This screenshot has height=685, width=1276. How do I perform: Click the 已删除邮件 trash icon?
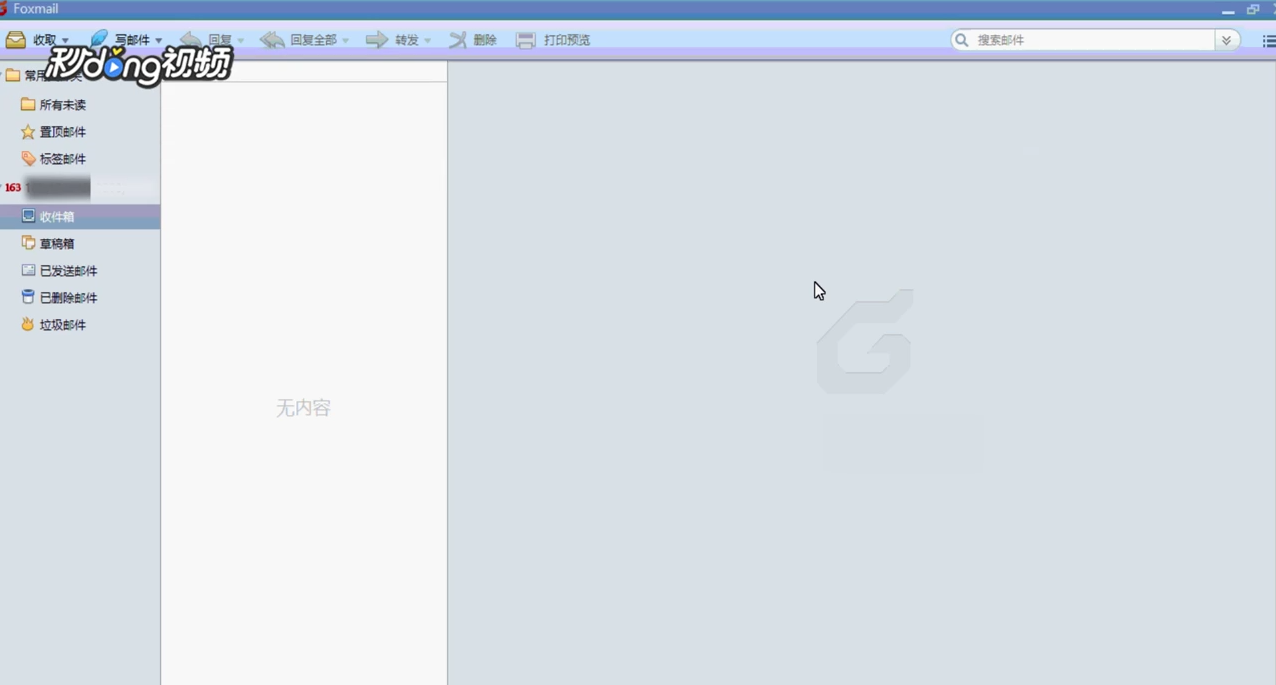[x=28, y=297]
